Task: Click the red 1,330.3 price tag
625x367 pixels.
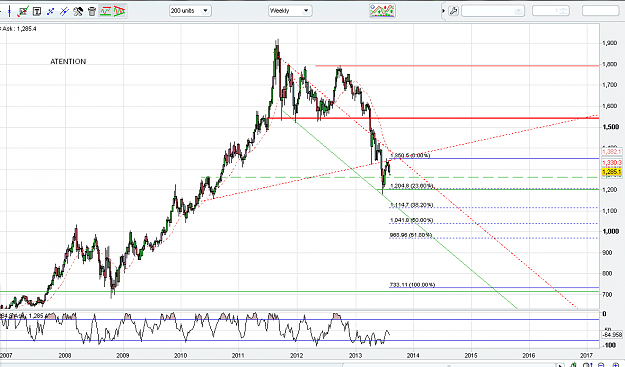Action: coord(612,163)
